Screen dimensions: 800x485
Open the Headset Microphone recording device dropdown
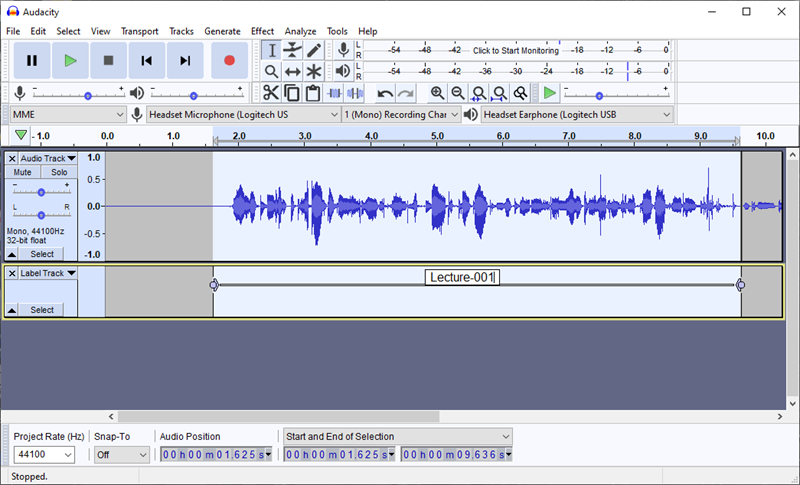[244, 115]
